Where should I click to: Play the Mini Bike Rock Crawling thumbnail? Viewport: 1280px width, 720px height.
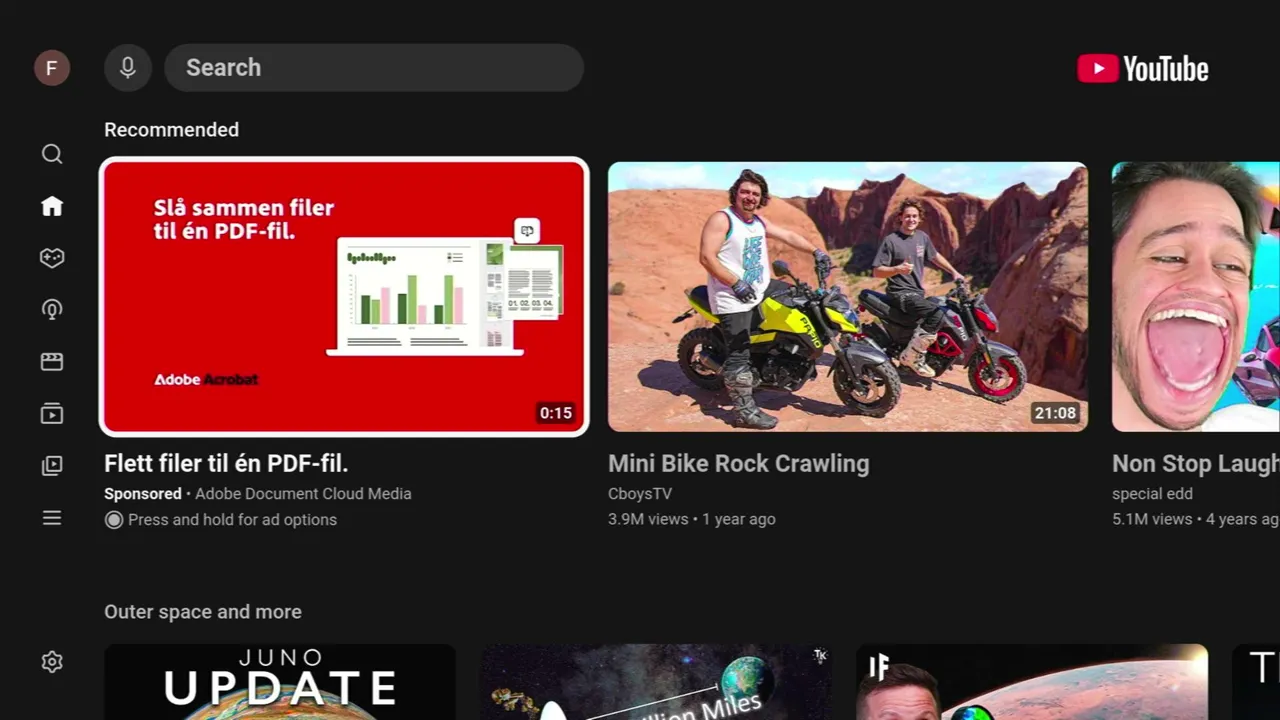[848, 297]
